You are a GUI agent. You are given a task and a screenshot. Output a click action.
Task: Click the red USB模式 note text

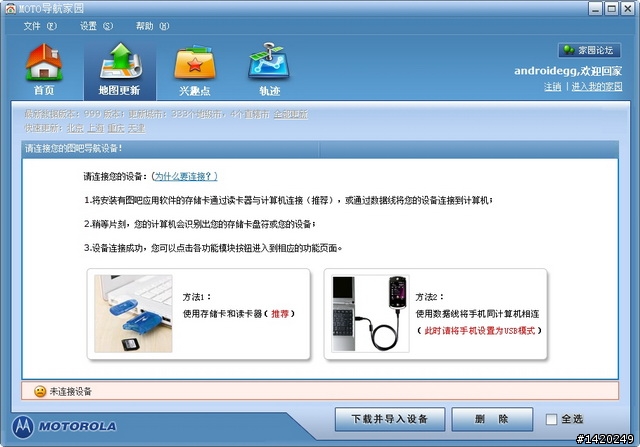(x=480, y=331)
